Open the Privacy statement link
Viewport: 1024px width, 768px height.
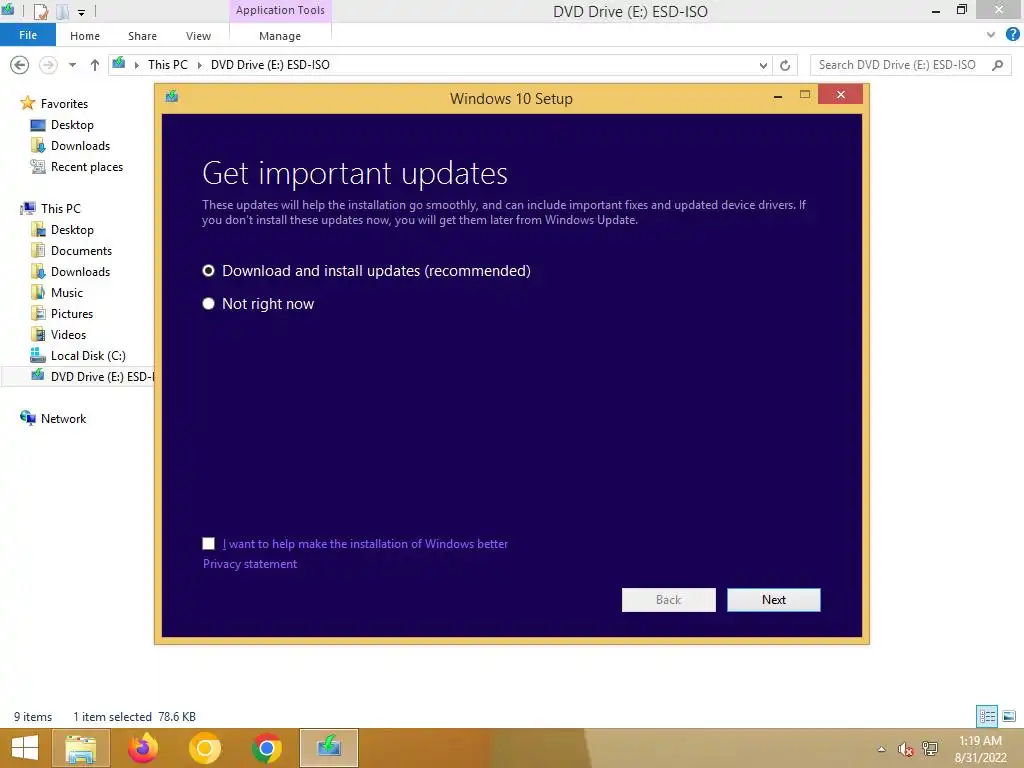(249, 564)
